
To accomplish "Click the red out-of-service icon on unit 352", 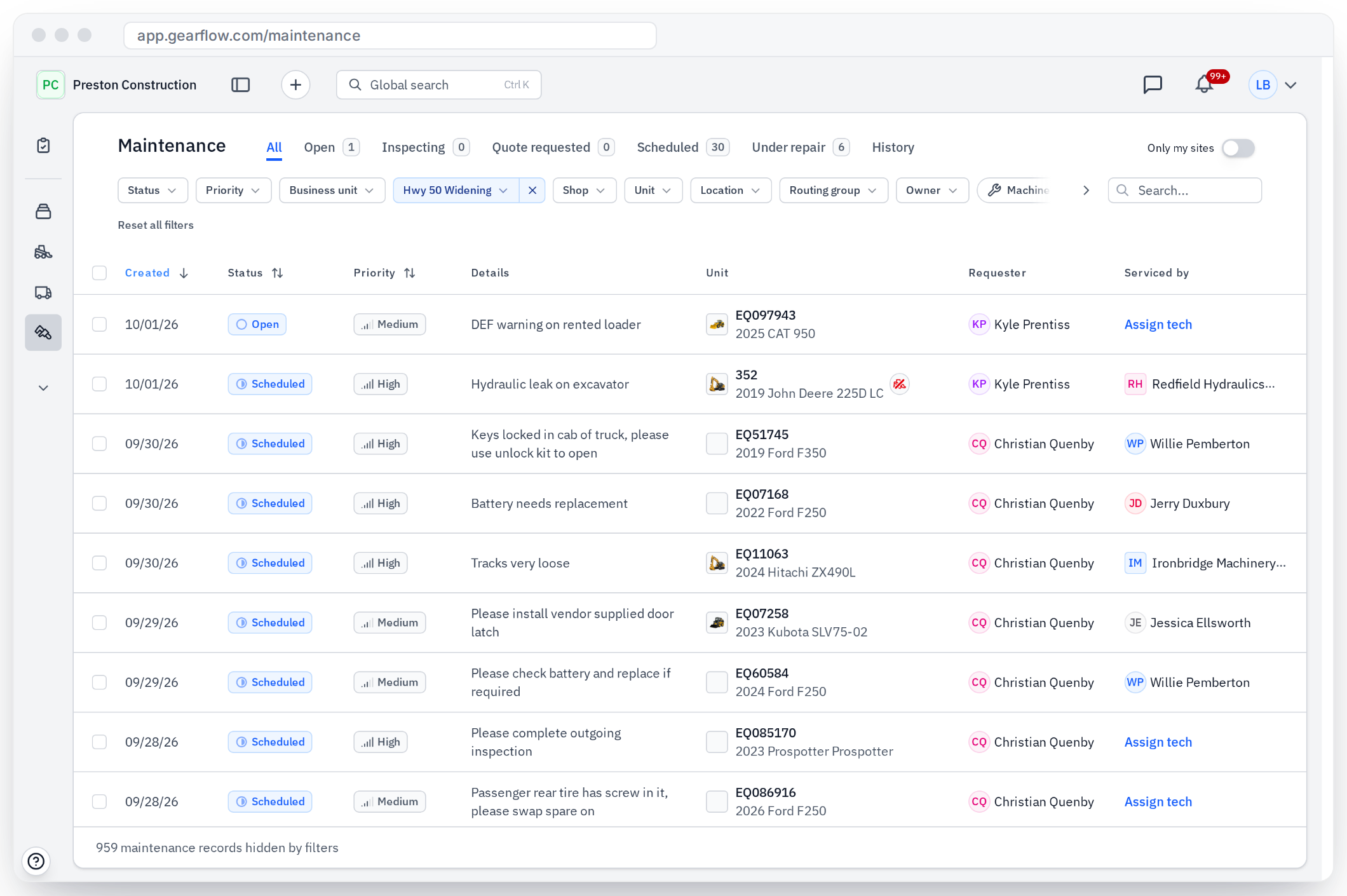I will coord(899,384).
